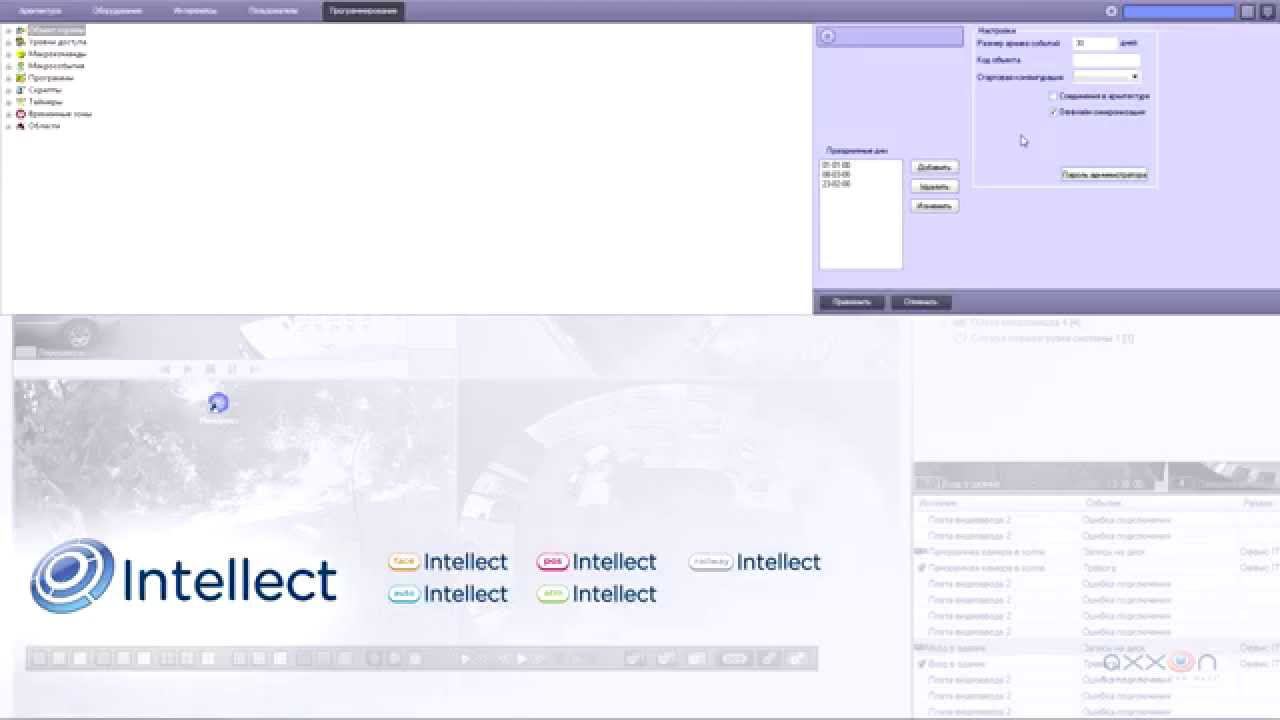Click the Код объекта input field
Image resolution: width=1280 pixels, height=720 pixels.
tap(1106, 61)
